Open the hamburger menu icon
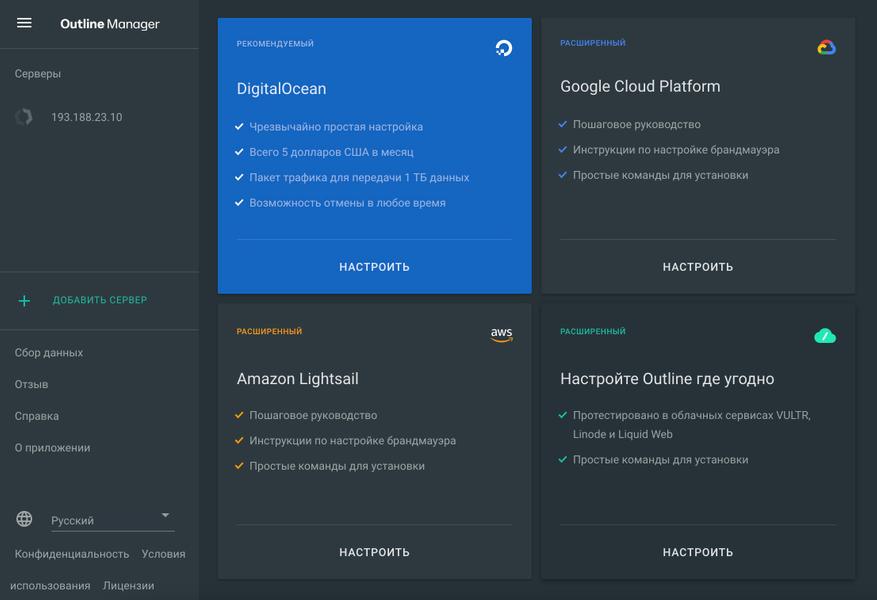Viewport: 877px width, 600px height. 24,23
